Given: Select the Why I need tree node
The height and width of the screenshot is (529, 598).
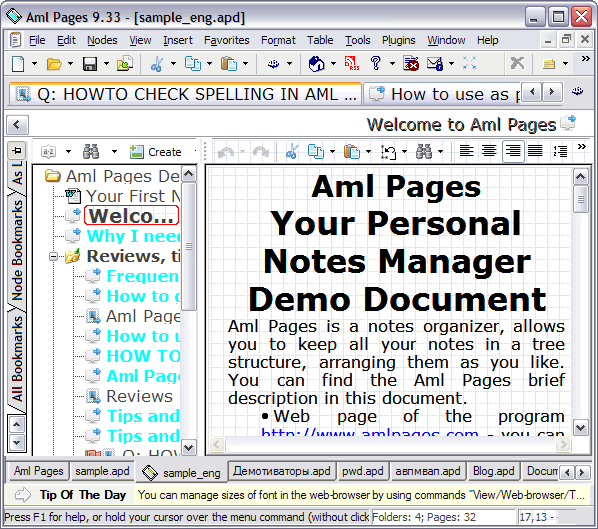Looking at the screenshot, I should [x=133, y=236].
